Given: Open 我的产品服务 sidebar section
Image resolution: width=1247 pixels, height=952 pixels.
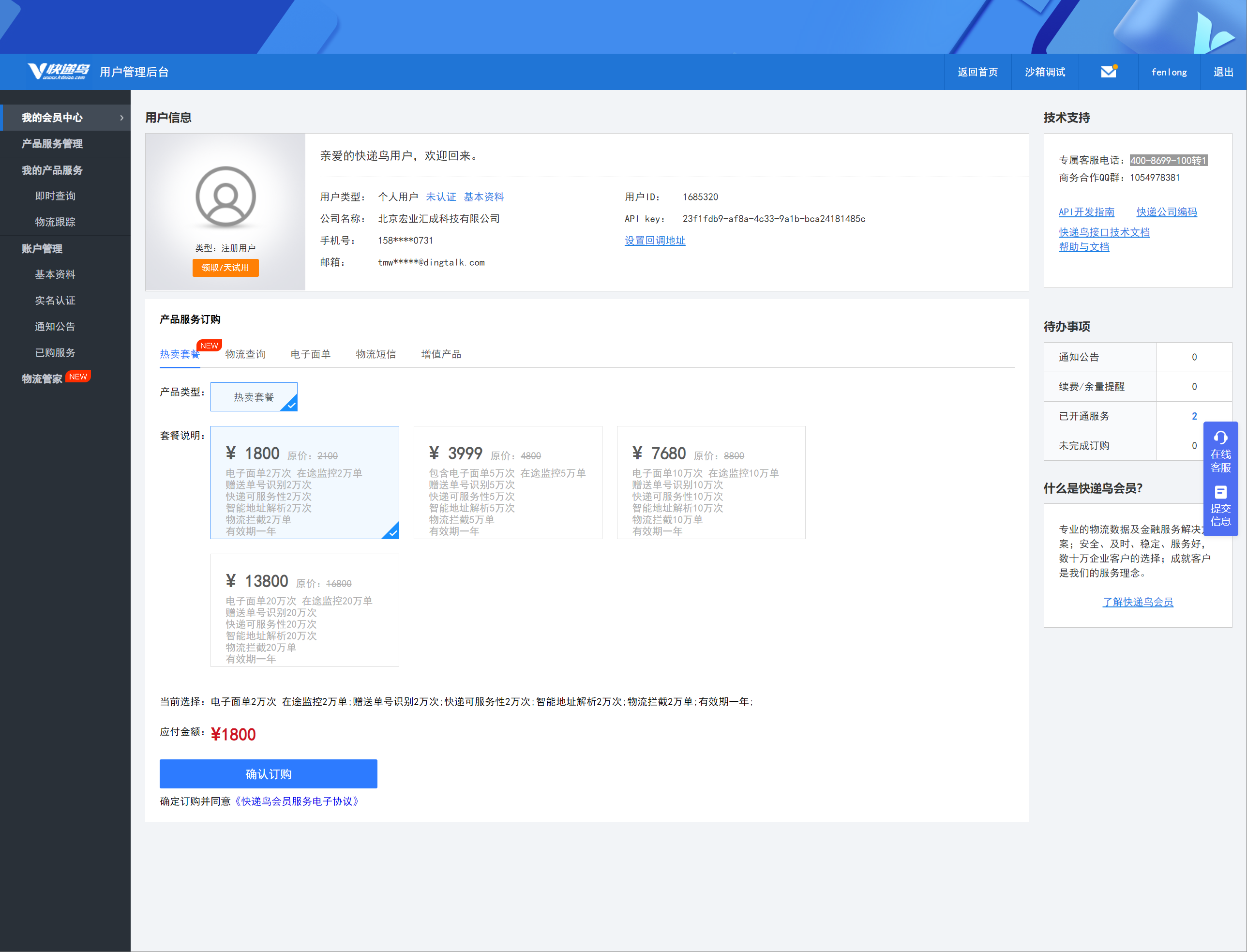Looking at the screenshot, I should click(52, 170).
